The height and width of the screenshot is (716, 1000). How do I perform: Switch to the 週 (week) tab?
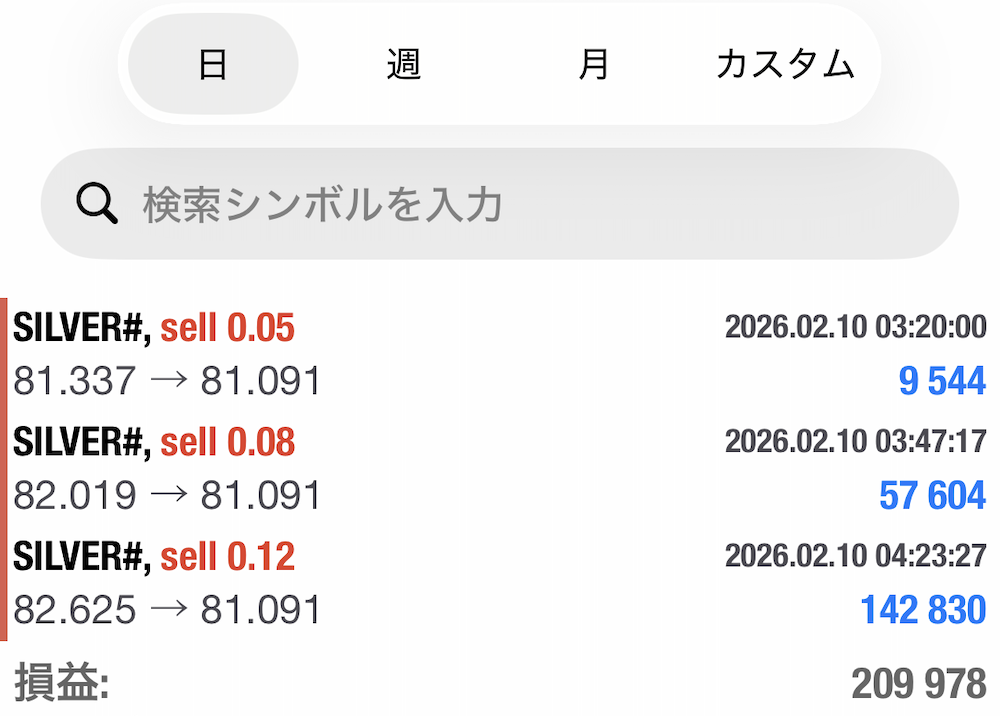click(x=404, y=65)
